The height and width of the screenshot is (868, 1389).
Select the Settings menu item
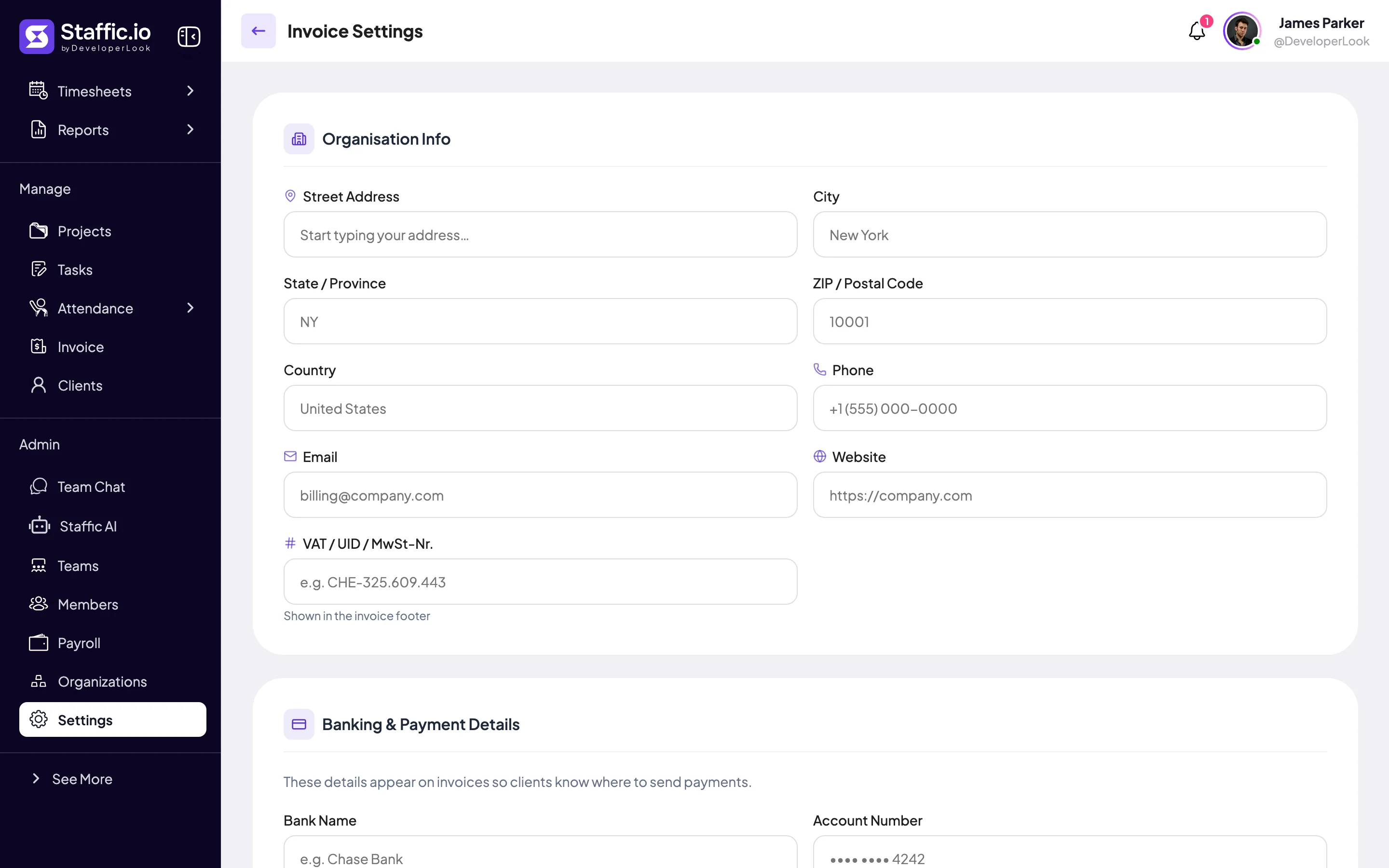[112, 720]
